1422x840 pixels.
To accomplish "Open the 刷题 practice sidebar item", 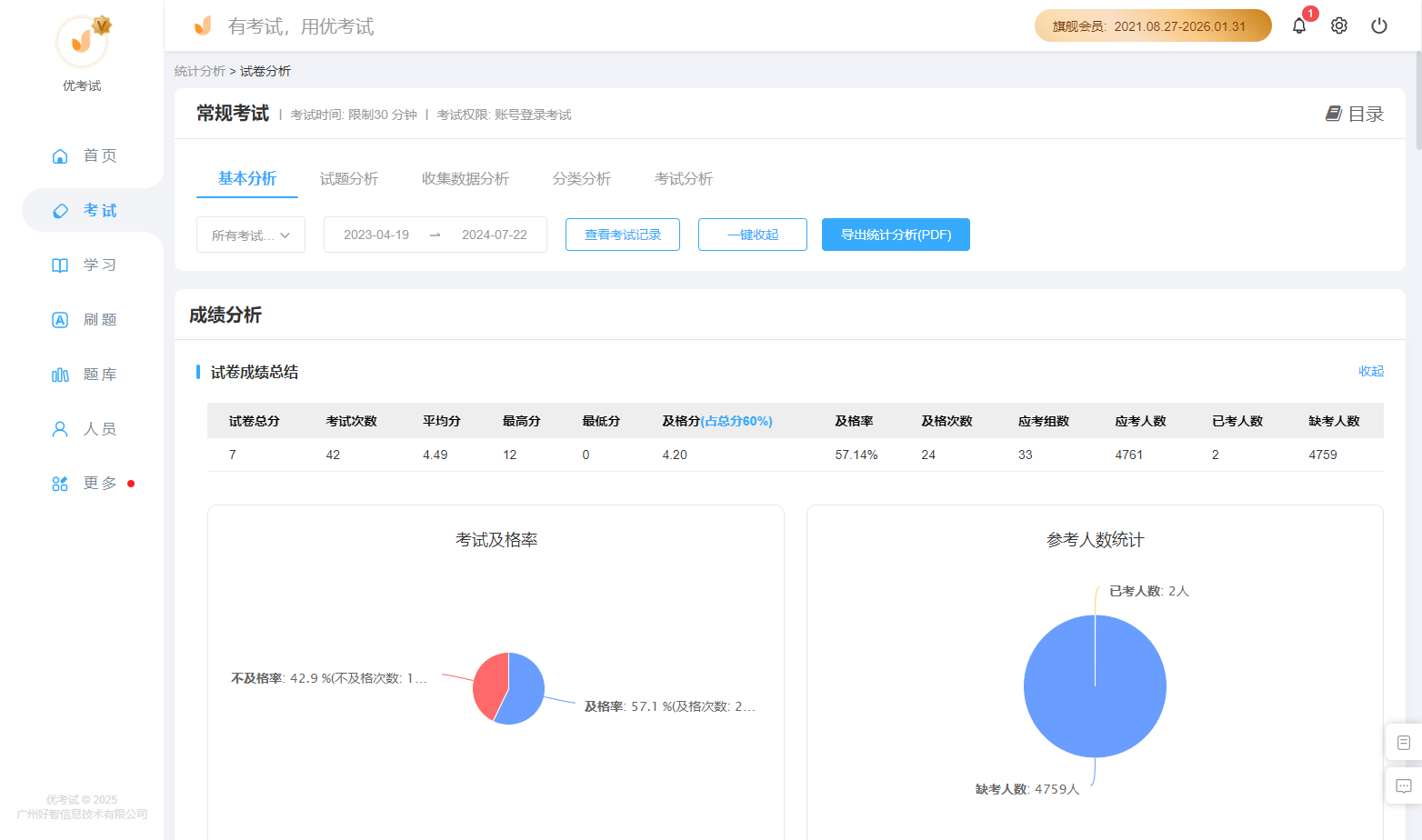I will click(x=84, y=319).
